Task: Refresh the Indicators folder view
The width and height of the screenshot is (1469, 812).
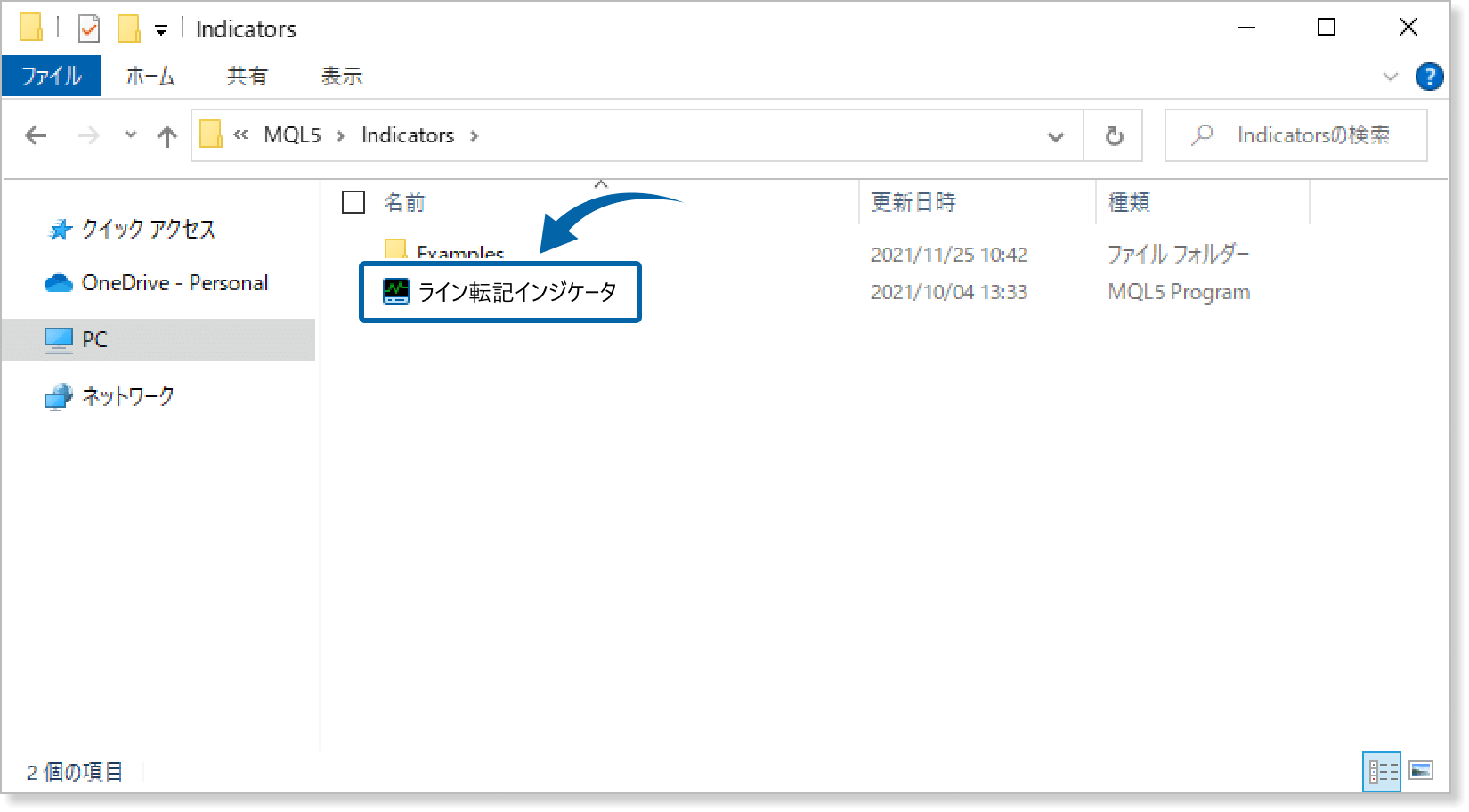Action: (1114, 136)
